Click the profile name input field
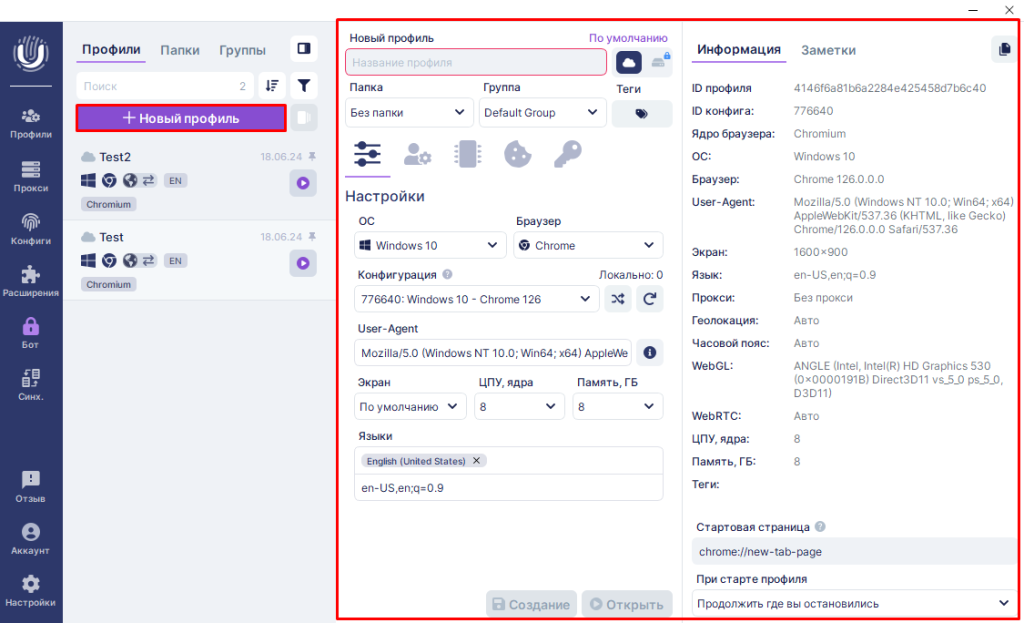The image size is (1024, 623). (x=476, y=62)
